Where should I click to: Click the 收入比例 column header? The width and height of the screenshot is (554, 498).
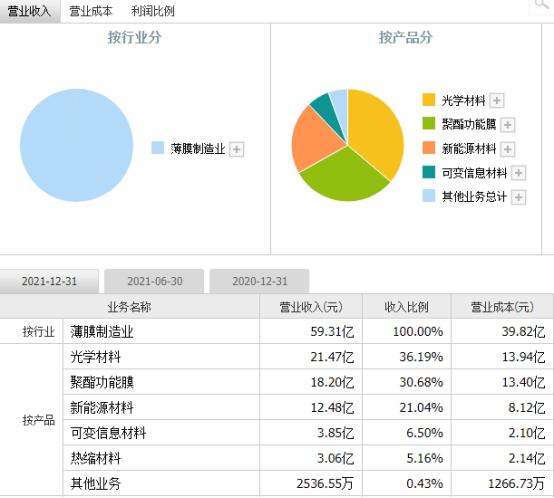coord(406,307)
